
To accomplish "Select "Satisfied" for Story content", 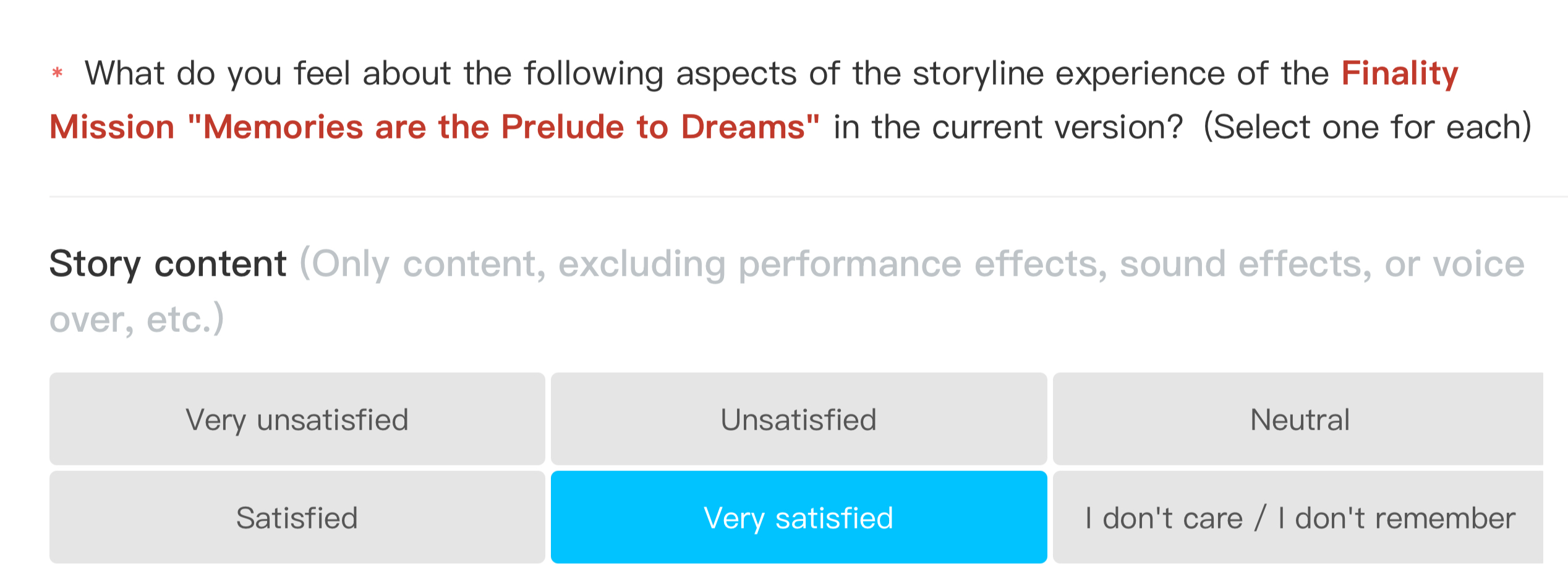I will 297,517.
